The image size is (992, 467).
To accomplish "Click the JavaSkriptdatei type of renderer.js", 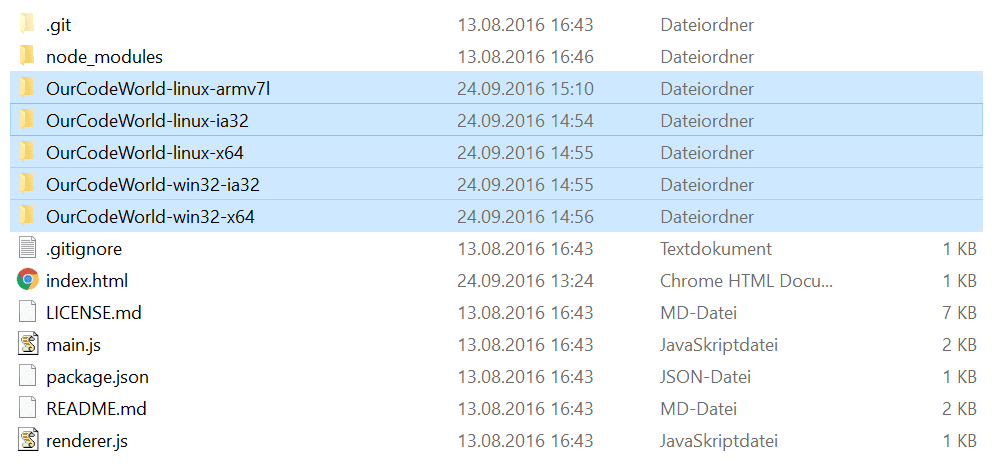I will 719,440.
